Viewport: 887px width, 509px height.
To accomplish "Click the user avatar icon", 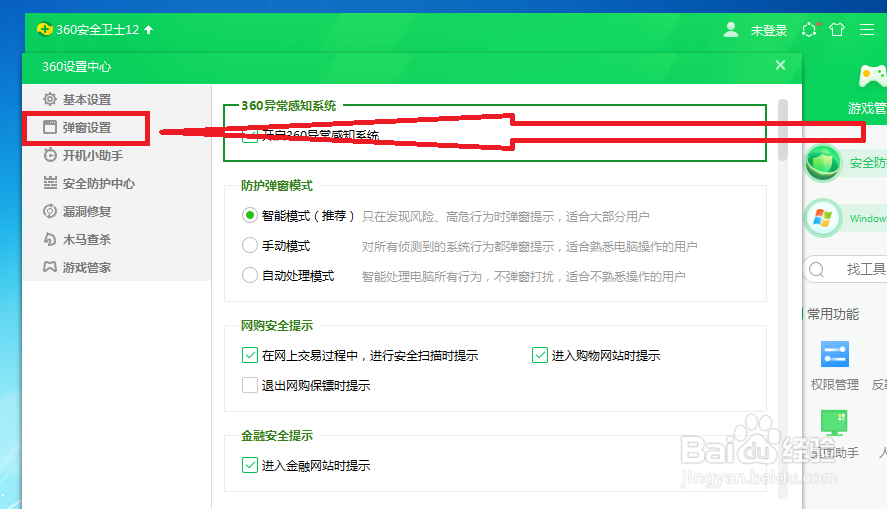I will (x=731, y=29).
